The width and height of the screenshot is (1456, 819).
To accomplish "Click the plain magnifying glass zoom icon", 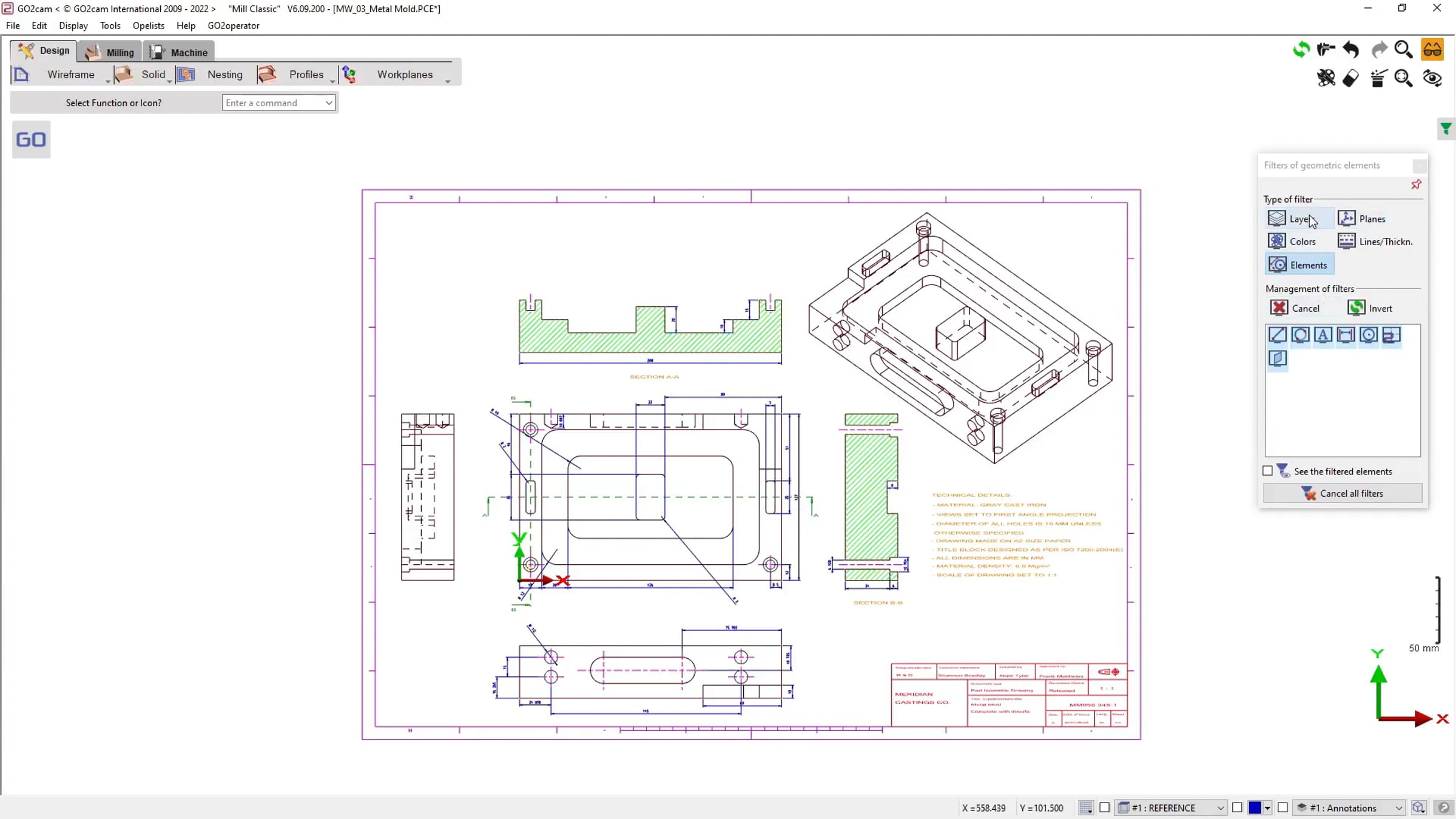I will (x=1404, y=49).
